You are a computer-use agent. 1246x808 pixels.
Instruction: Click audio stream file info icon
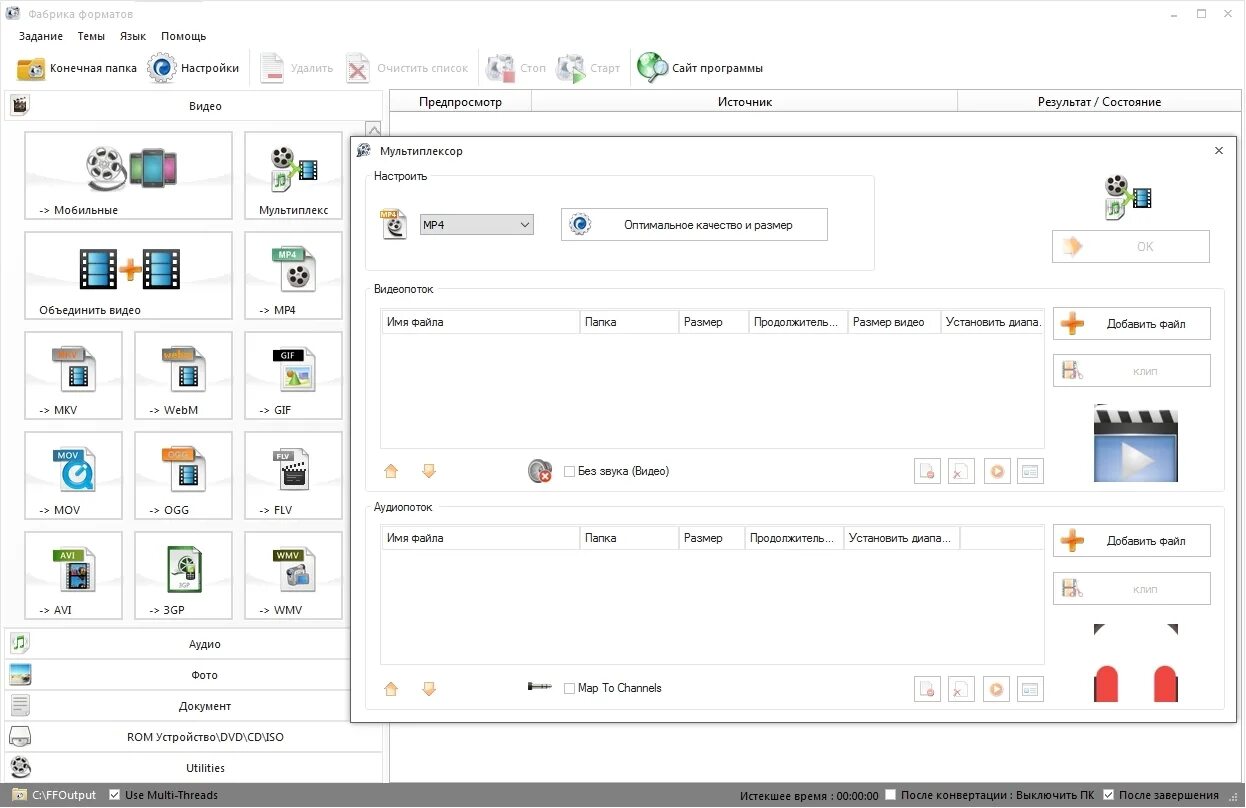click(x=1030, y=689)
